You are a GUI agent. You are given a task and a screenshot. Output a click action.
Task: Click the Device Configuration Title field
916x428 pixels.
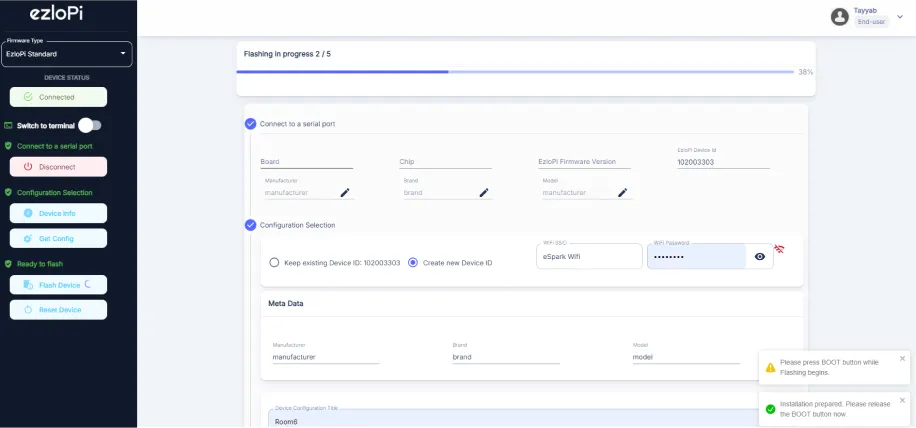(x=514, y=417)
